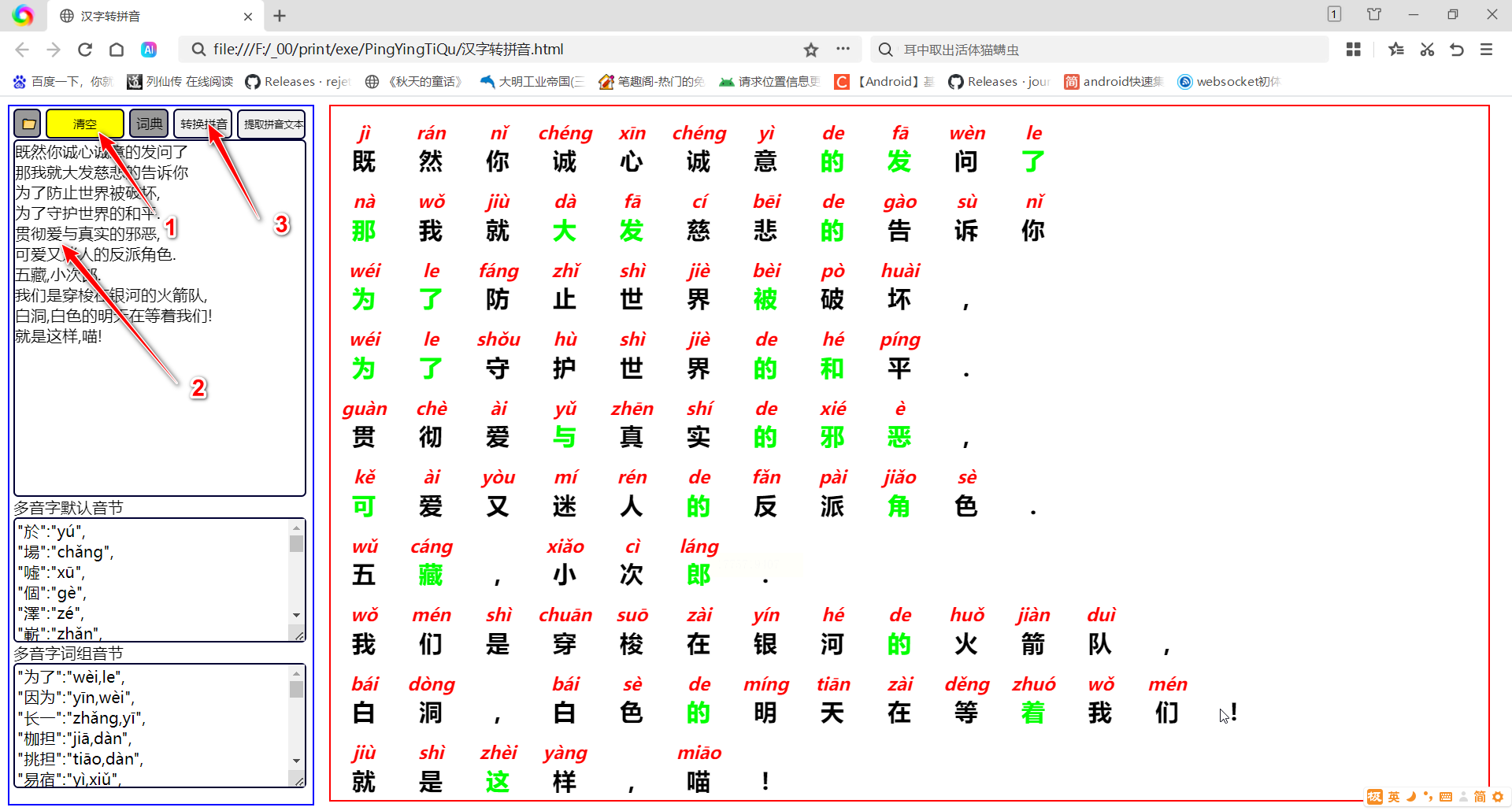Screen dimensions: 1512x811
Task: Go forward in browser history
Action: tap(54, 50)
